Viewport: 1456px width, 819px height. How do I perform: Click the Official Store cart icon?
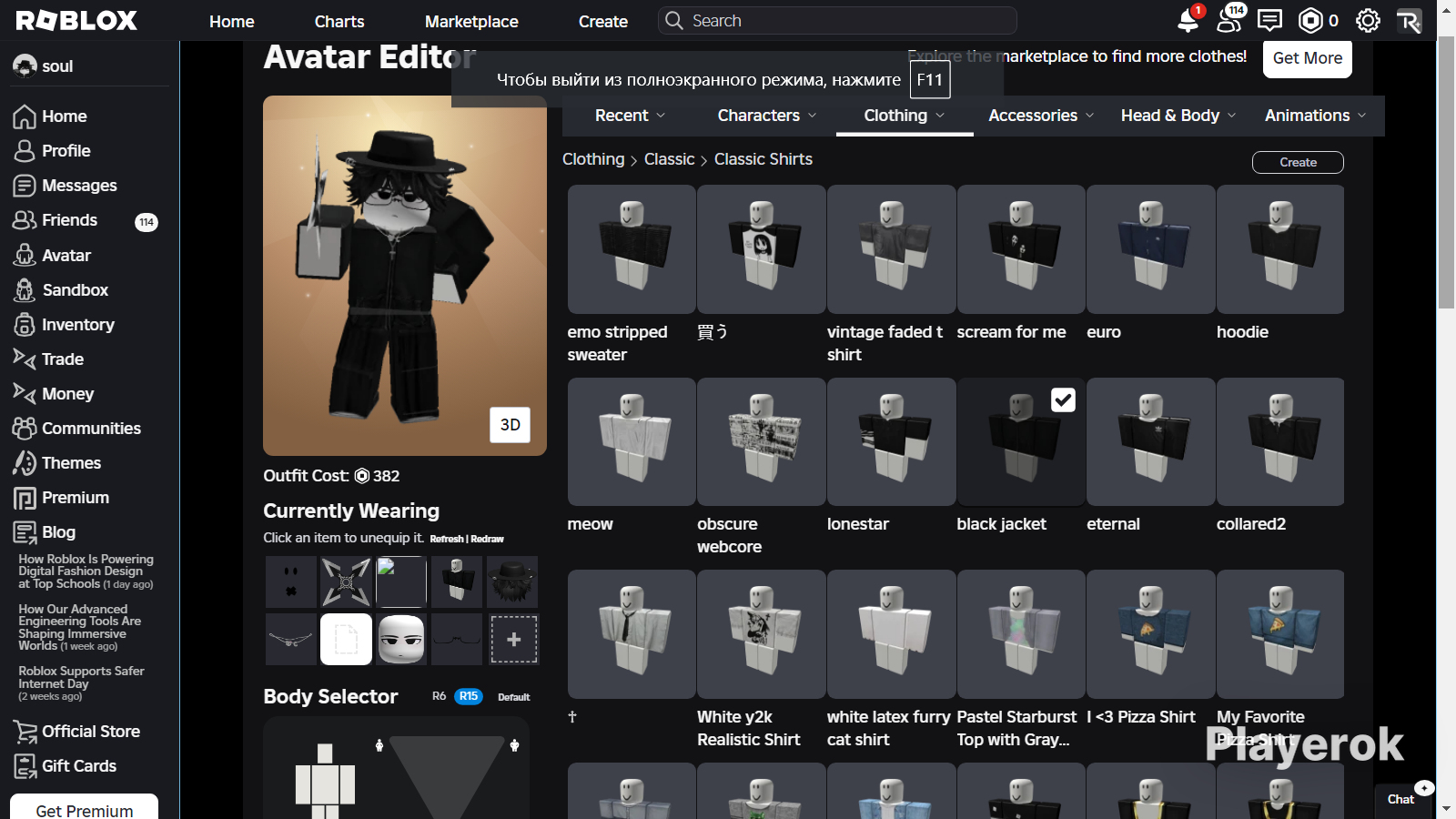coord(25,732)
